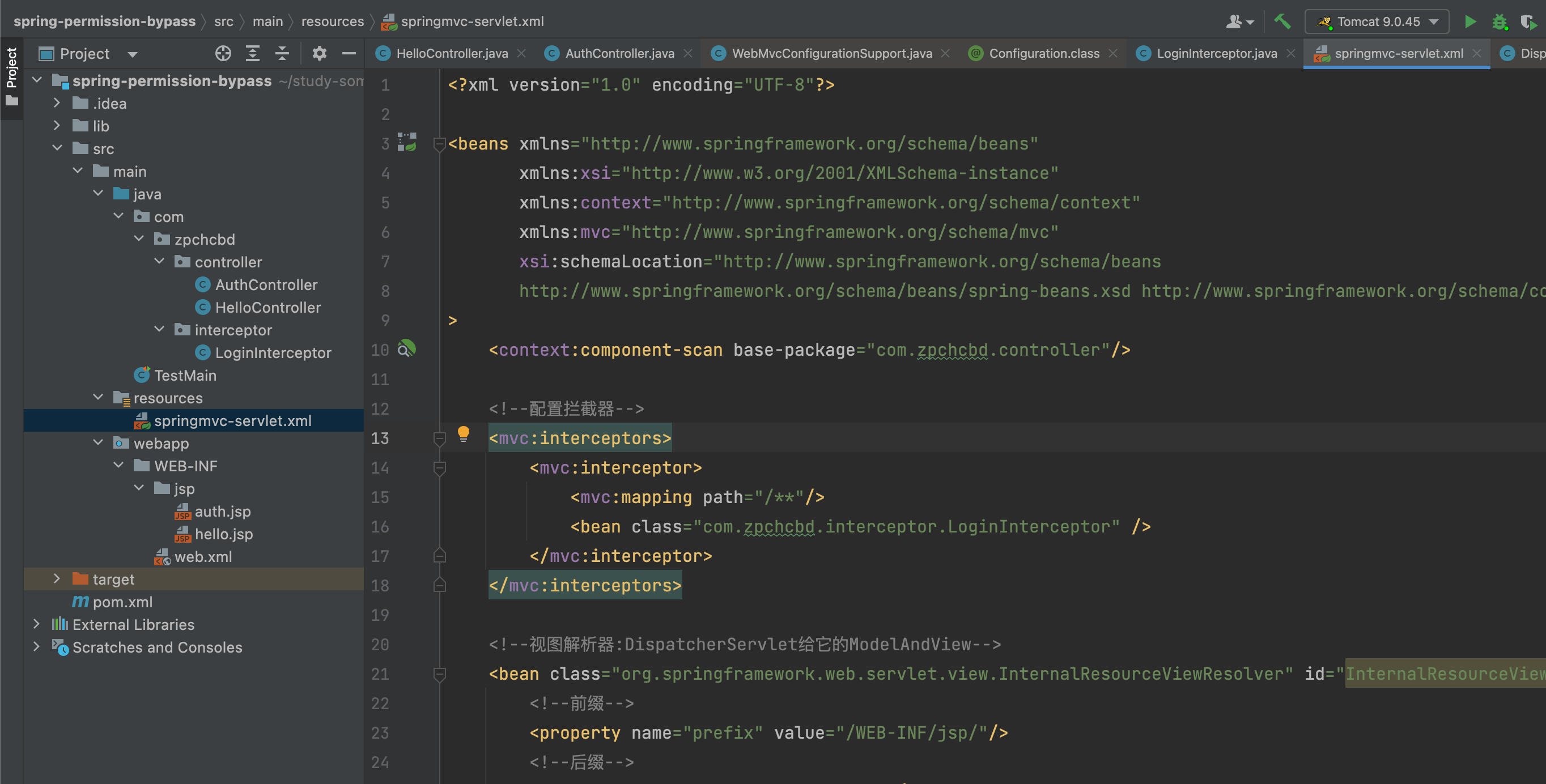The height and width of the screenshot is (784, 1546).
Task: Click the Build project hammer icon
Action: 1282,22
